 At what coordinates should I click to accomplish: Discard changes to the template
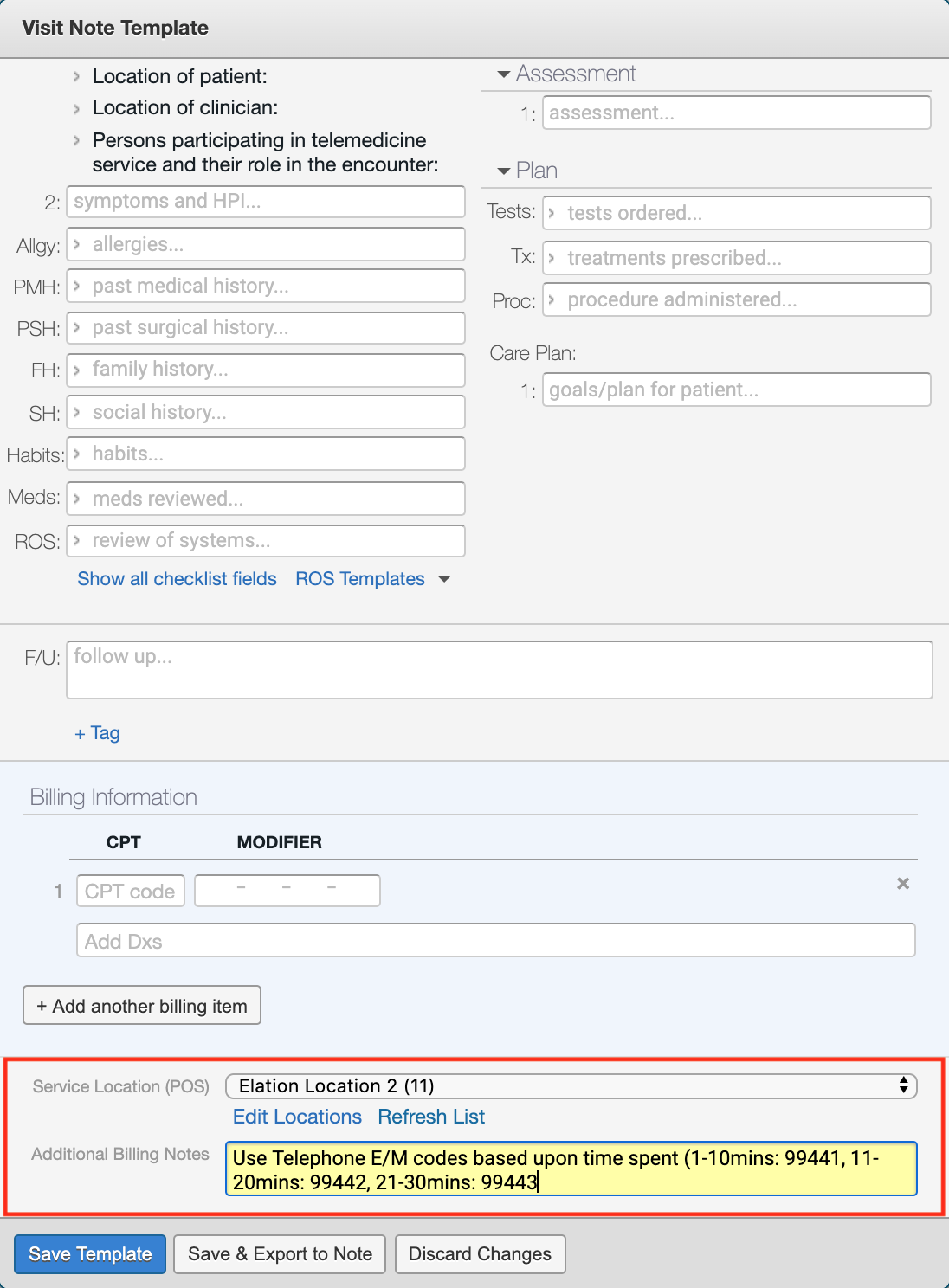click(x=480, y=1253)
